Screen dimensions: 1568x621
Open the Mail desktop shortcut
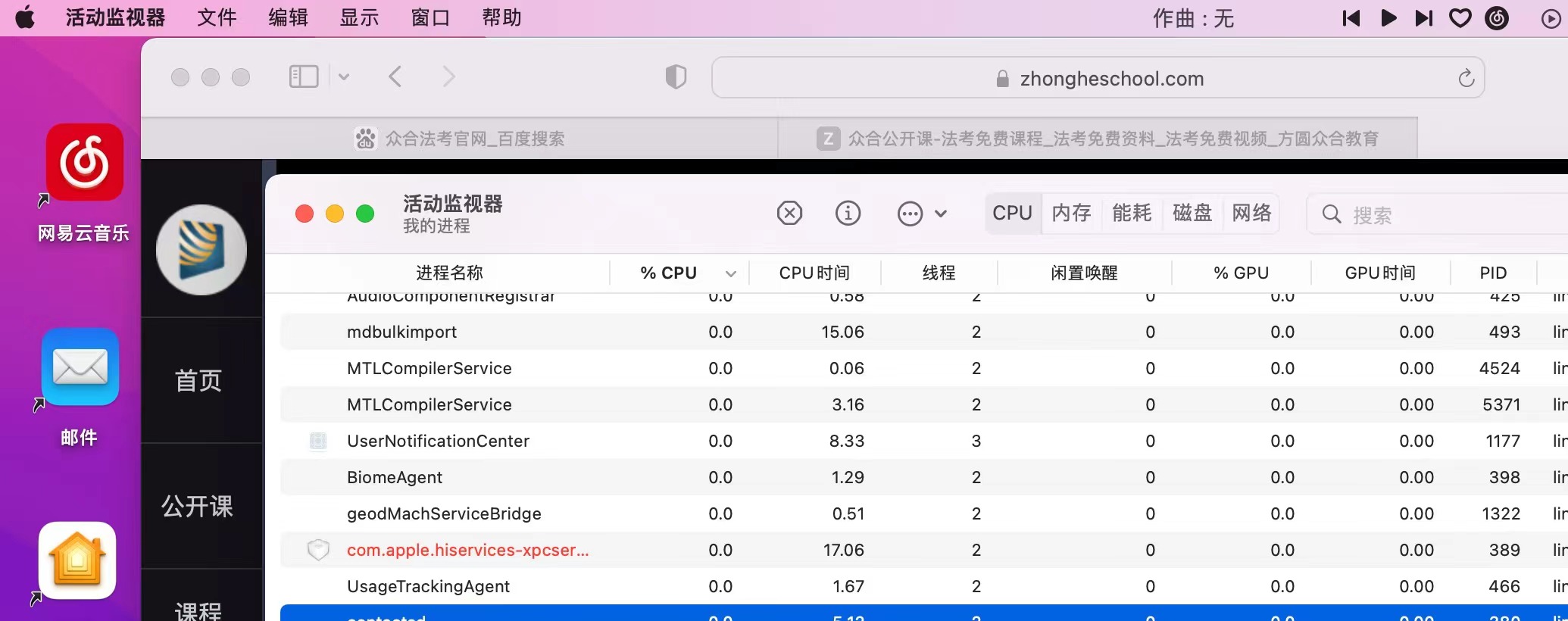pyautogui.click(x=80, y=367)
